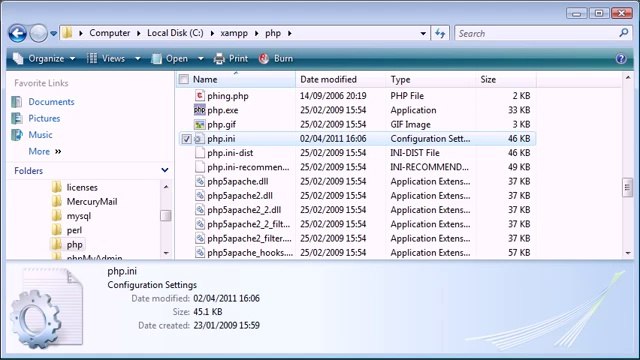Click the folder icon in address bar

[x=67, y=33]
